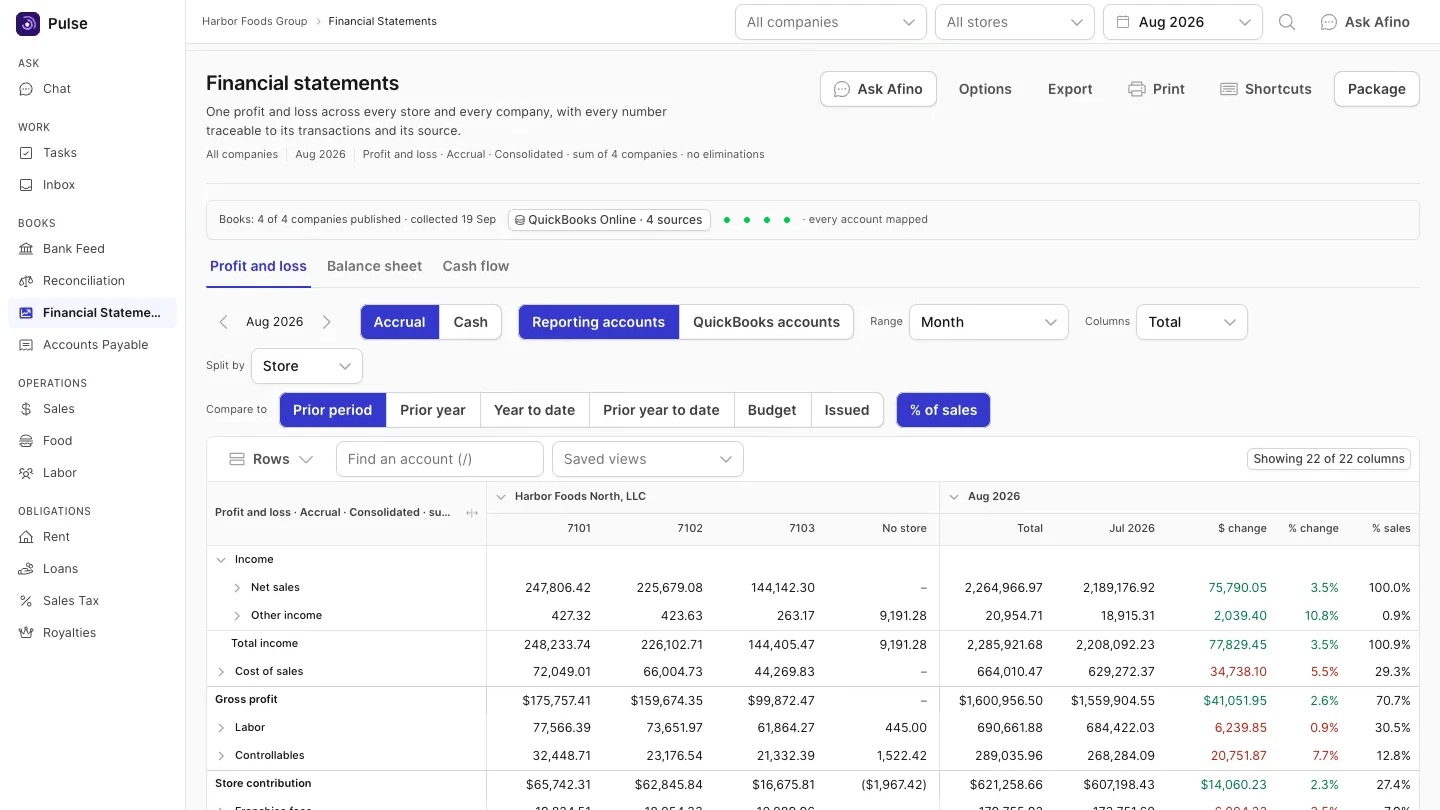Select QuickBooks accounts view
This screenshot has width=1440, height=810.
click(766, 322)
